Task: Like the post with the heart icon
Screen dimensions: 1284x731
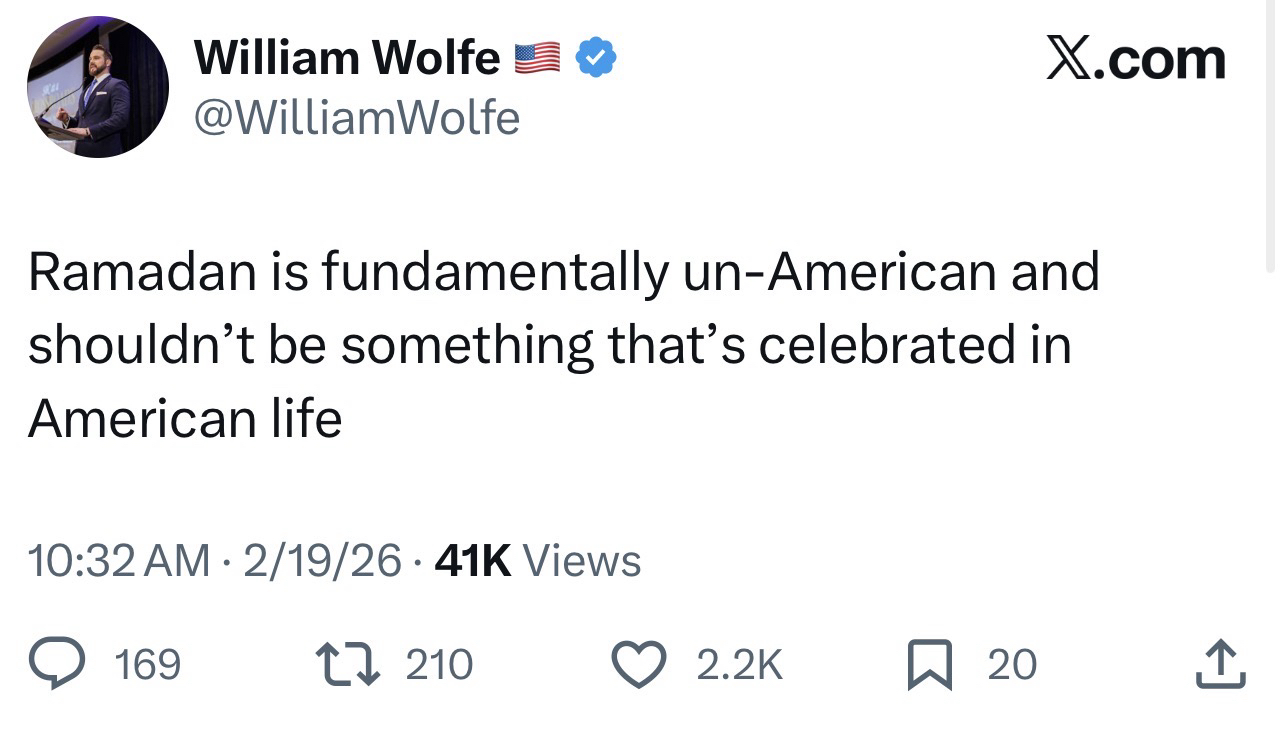Action: [637, 665]
